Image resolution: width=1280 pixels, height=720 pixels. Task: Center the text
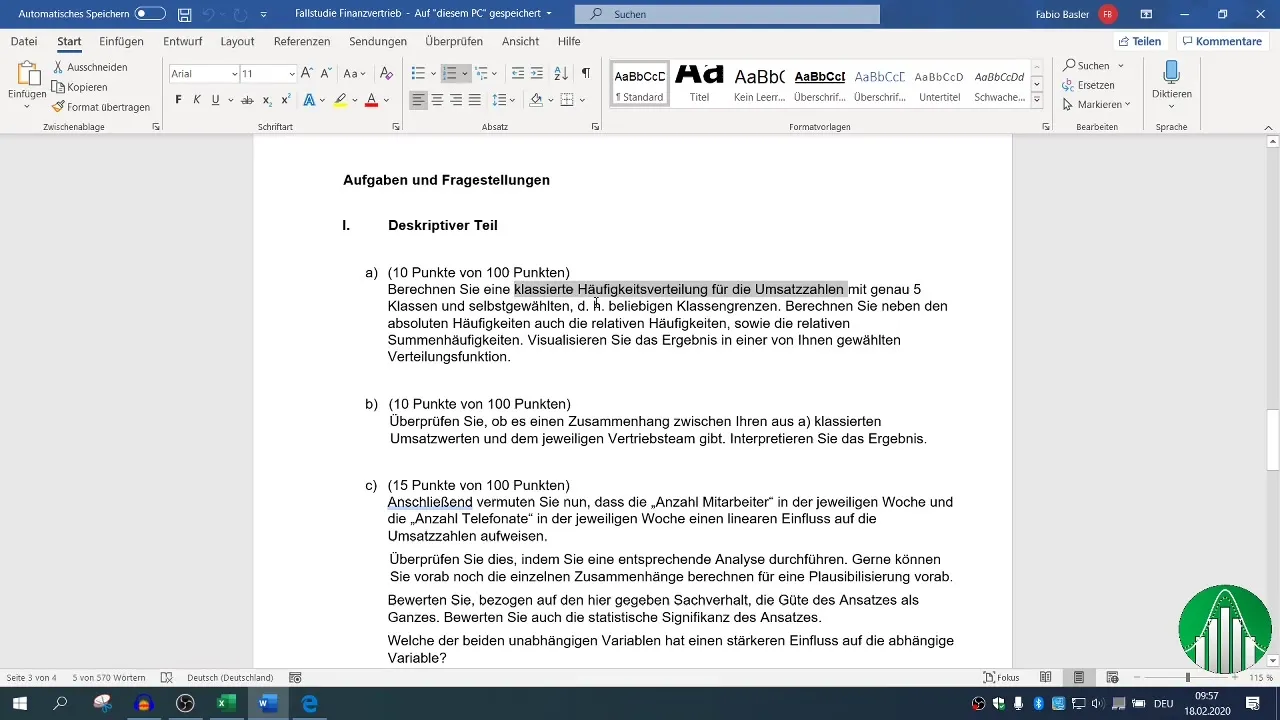(437, 100)
